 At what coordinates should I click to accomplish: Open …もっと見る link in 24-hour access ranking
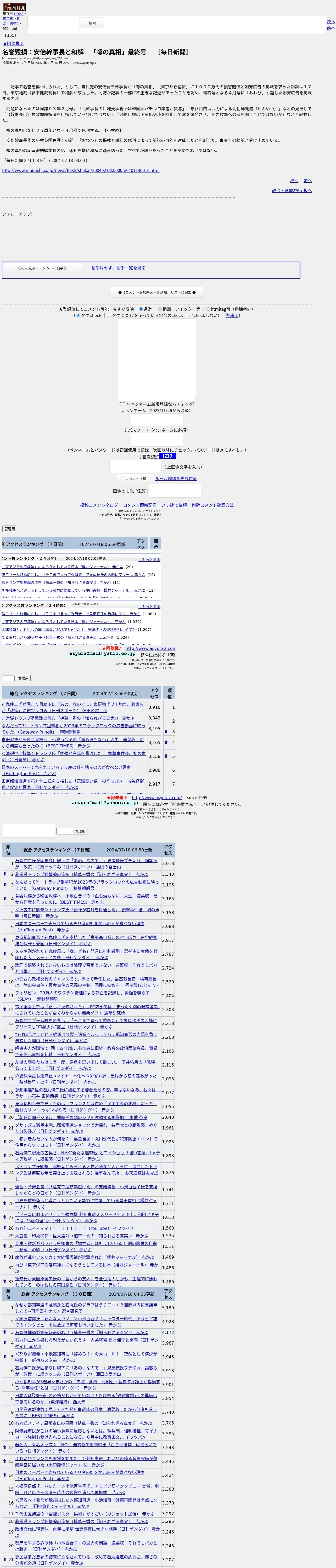click(149, 606)
